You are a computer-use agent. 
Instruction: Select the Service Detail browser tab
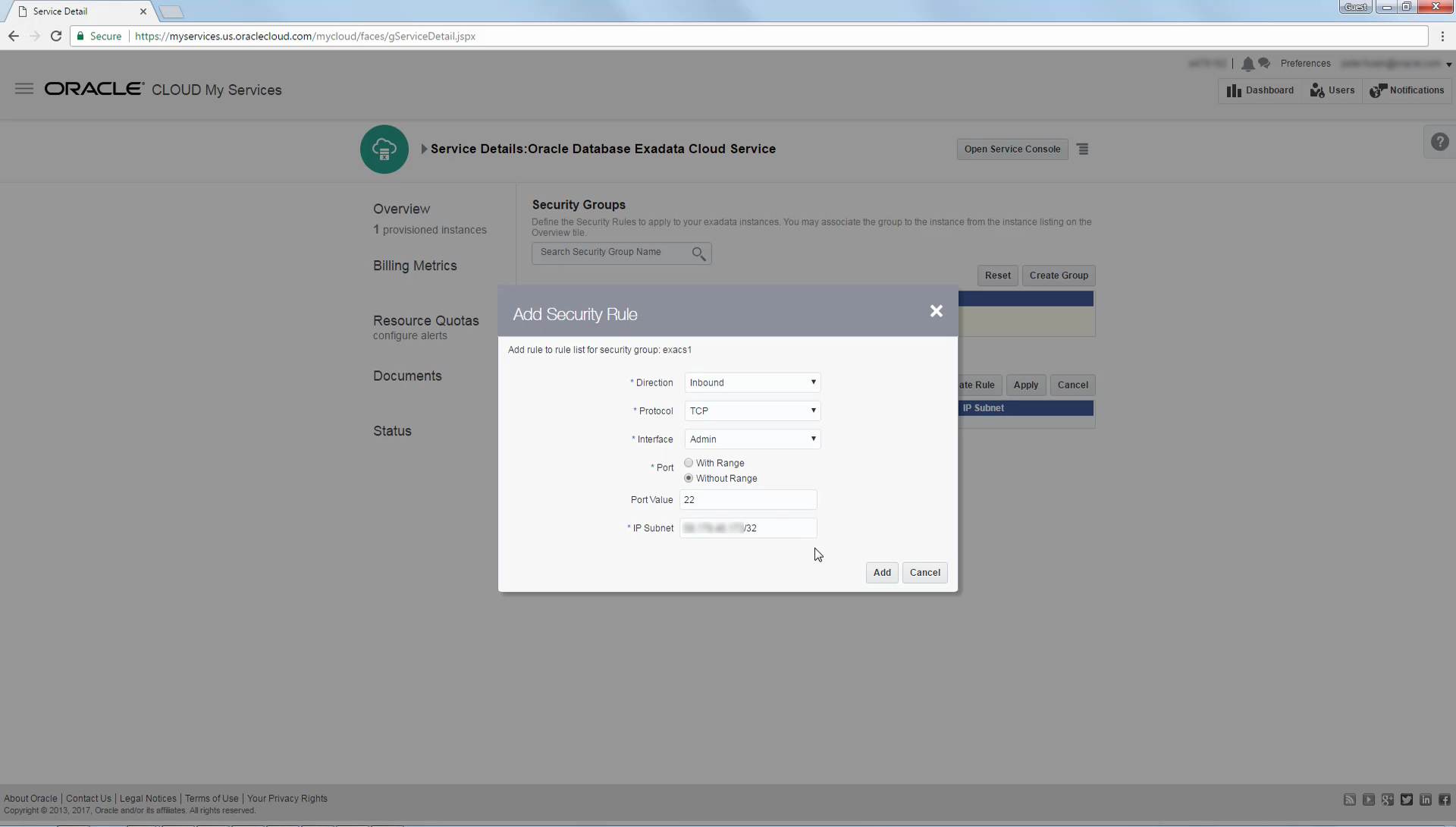pyautogui.click(x=80, y=11)
